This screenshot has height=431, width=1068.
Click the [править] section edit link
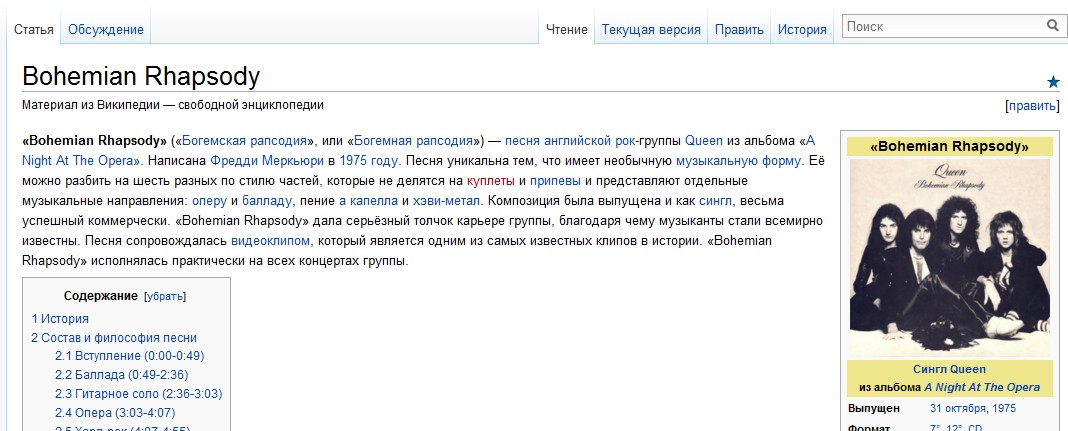tap(1033, 106)
